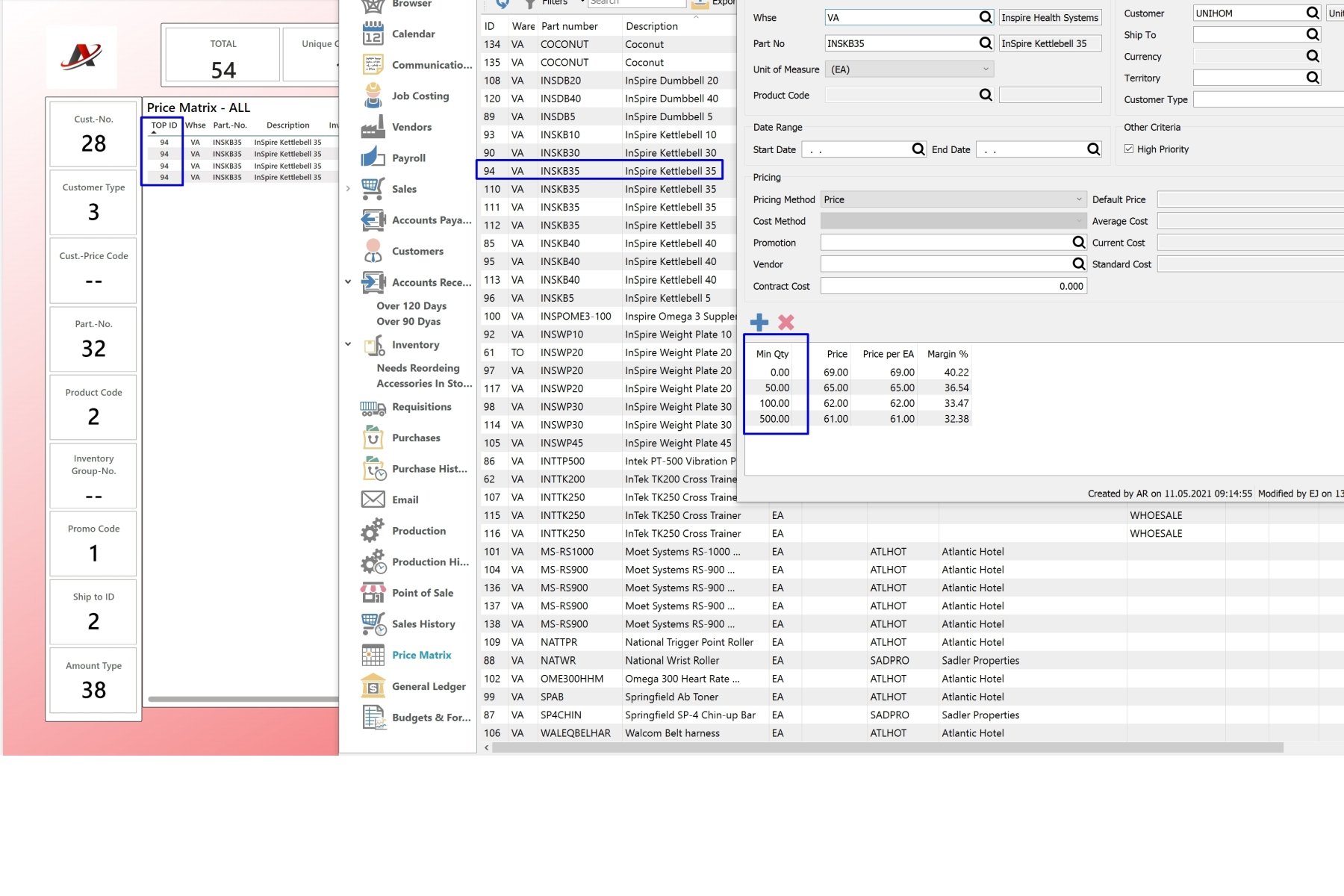Open the Communications module icon
The width and height of the screenshot is (1344, 896).
[x=373, y=65]
